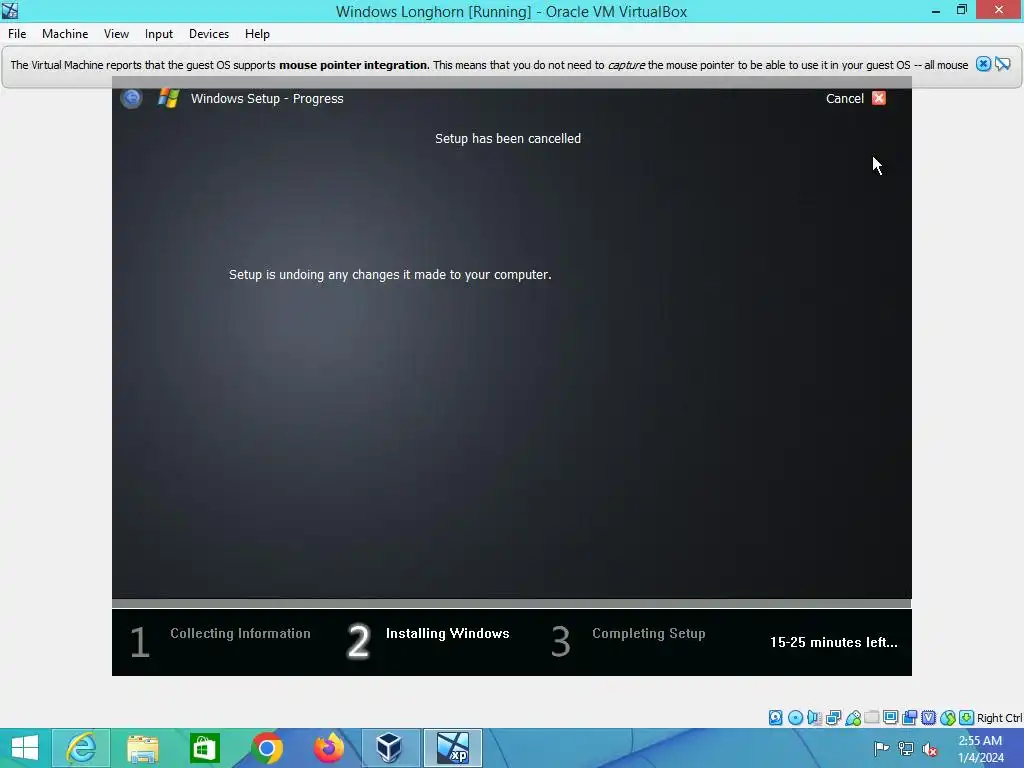The image size is (1024, 768).
Task: Open the Windows Start button
Action: pyautogui.click(x=25, y=748)
